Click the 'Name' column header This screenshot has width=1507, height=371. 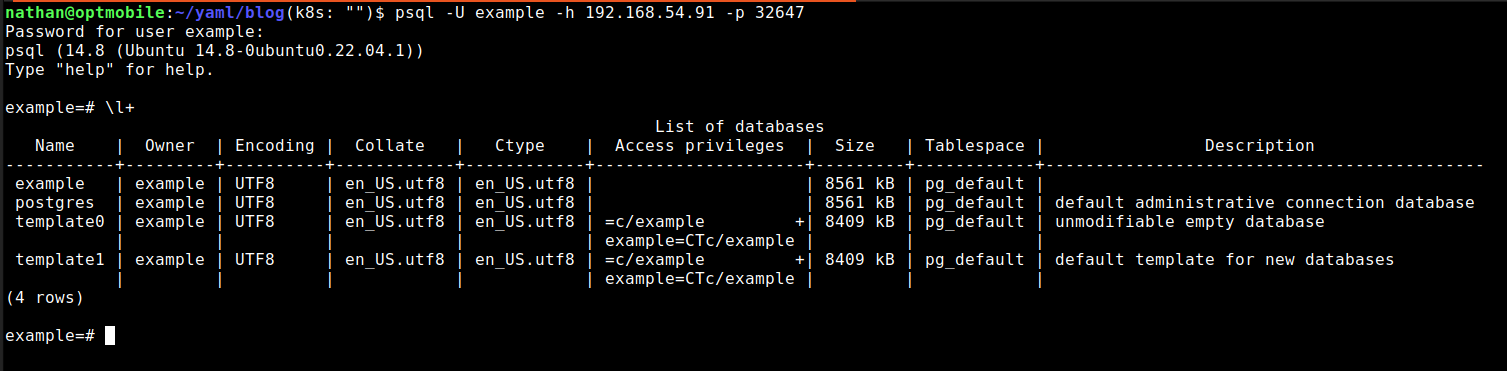click(x=55, y=146)
